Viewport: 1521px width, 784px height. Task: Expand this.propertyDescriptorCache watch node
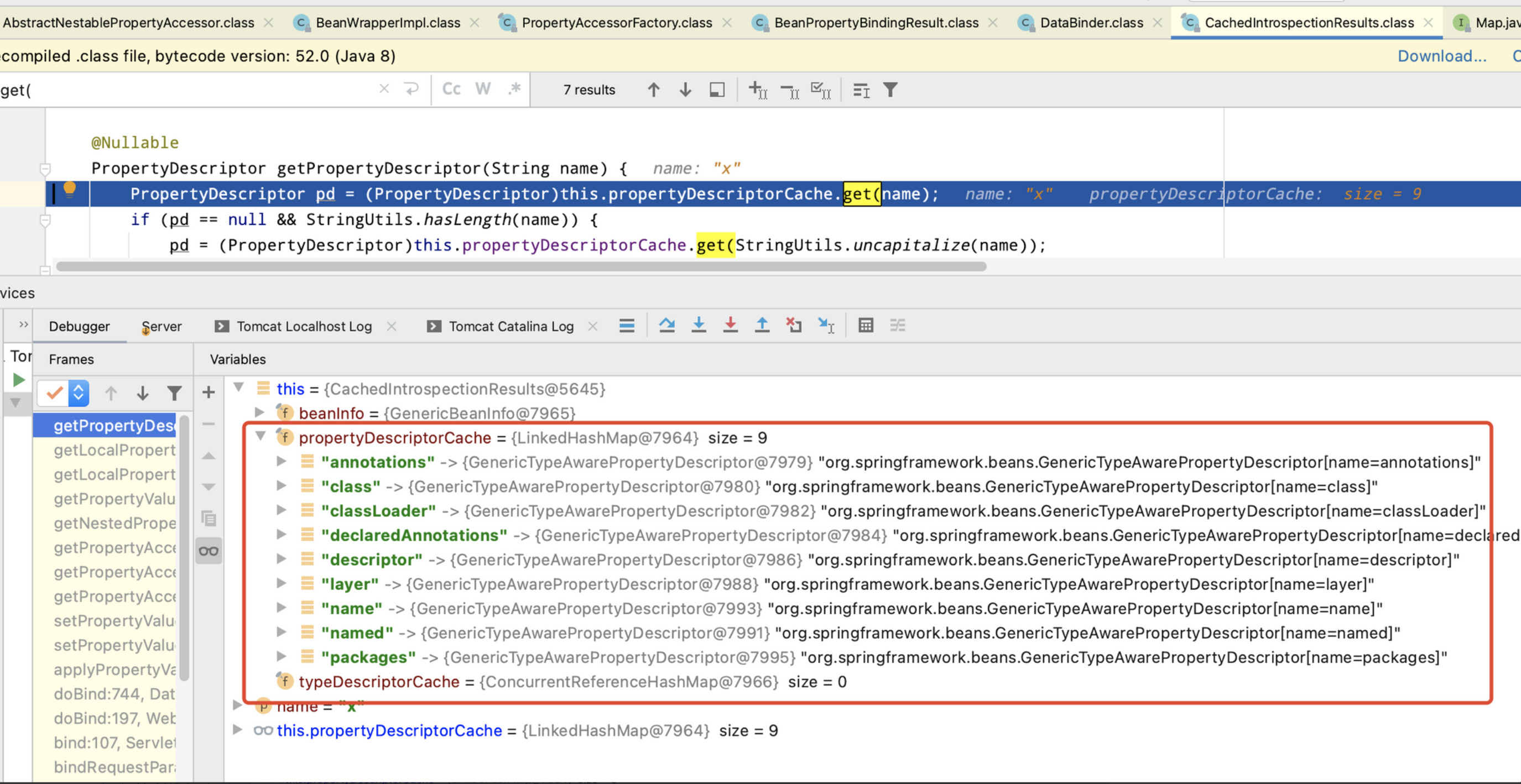point(237,729)
